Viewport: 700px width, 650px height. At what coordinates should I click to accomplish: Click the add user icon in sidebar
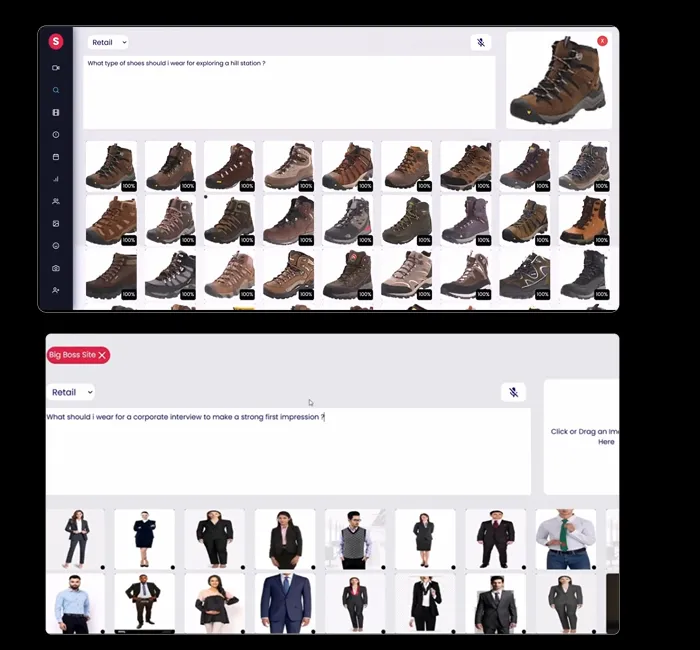[x=56, y=290]
